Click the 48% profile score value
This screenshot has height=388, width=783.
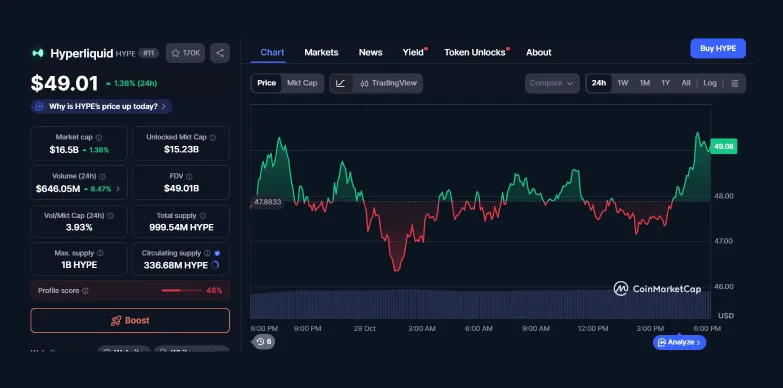214,290
